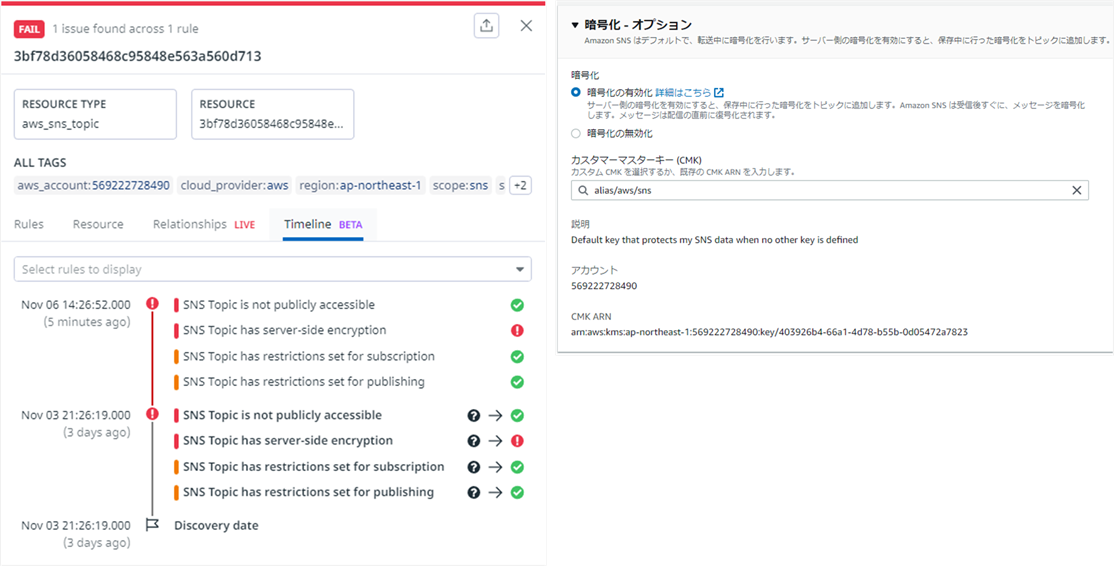The image size is (1114, 566).
Task: Select the Timeline BETA tab
Action: tap(323, 224)
